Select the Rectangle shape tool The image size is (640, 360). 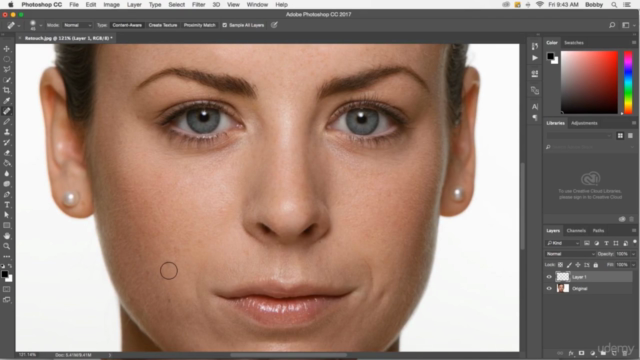tap(7, 226)
